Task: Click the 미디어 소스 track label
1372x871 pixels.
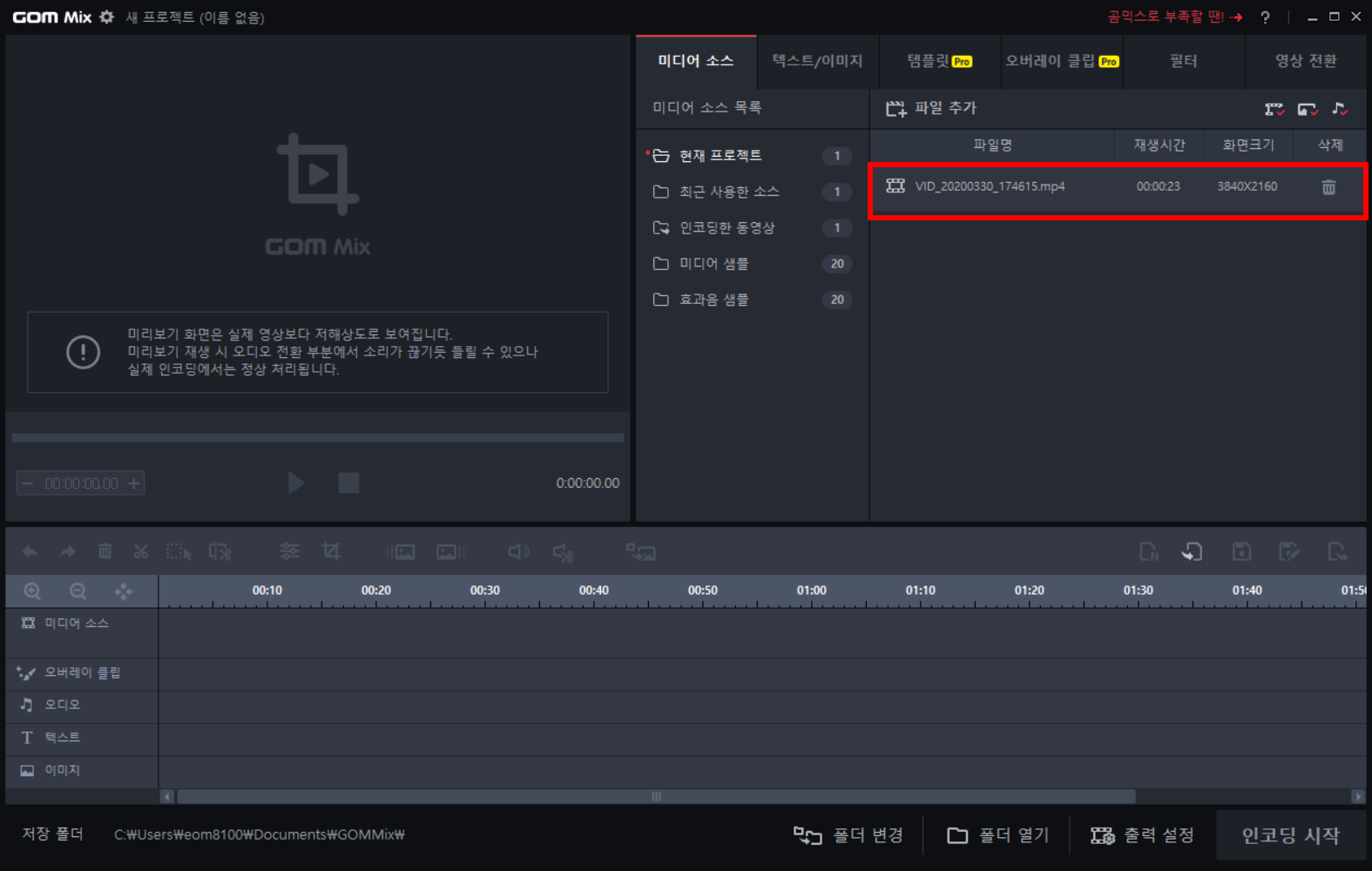Action: 77,624
